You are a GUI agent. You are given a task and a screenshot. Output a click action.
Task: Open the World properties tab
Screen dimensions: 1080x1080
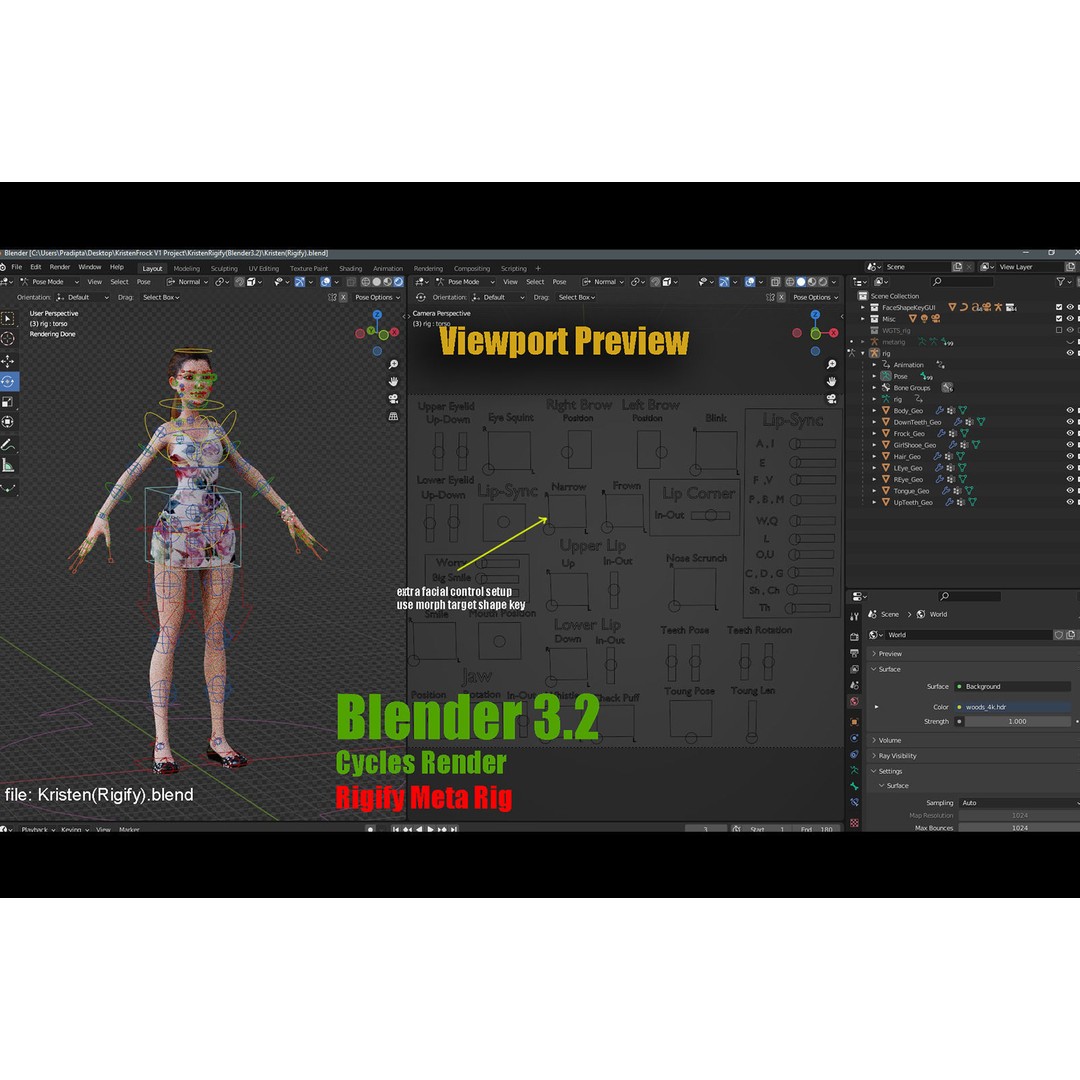[854, 702]
